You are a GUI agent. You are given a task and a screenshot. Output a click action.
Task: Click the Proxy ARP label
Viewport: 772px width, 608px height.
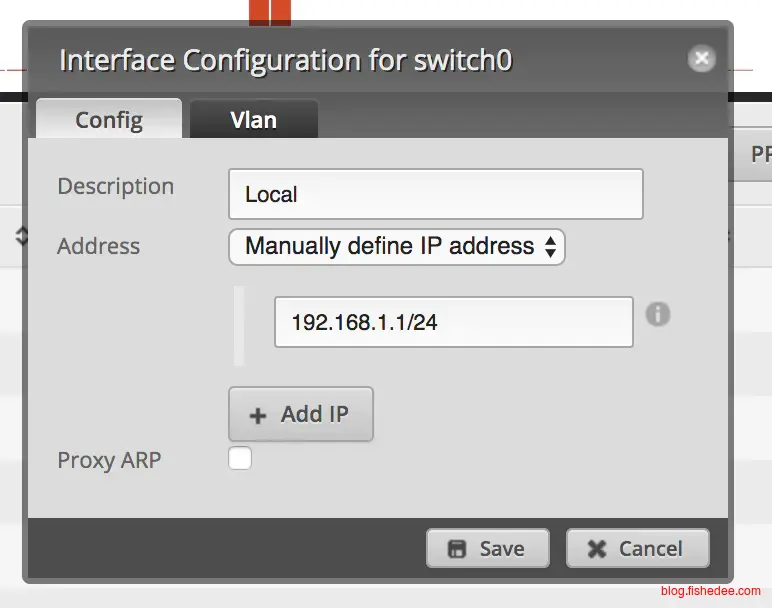pos(109,461)
